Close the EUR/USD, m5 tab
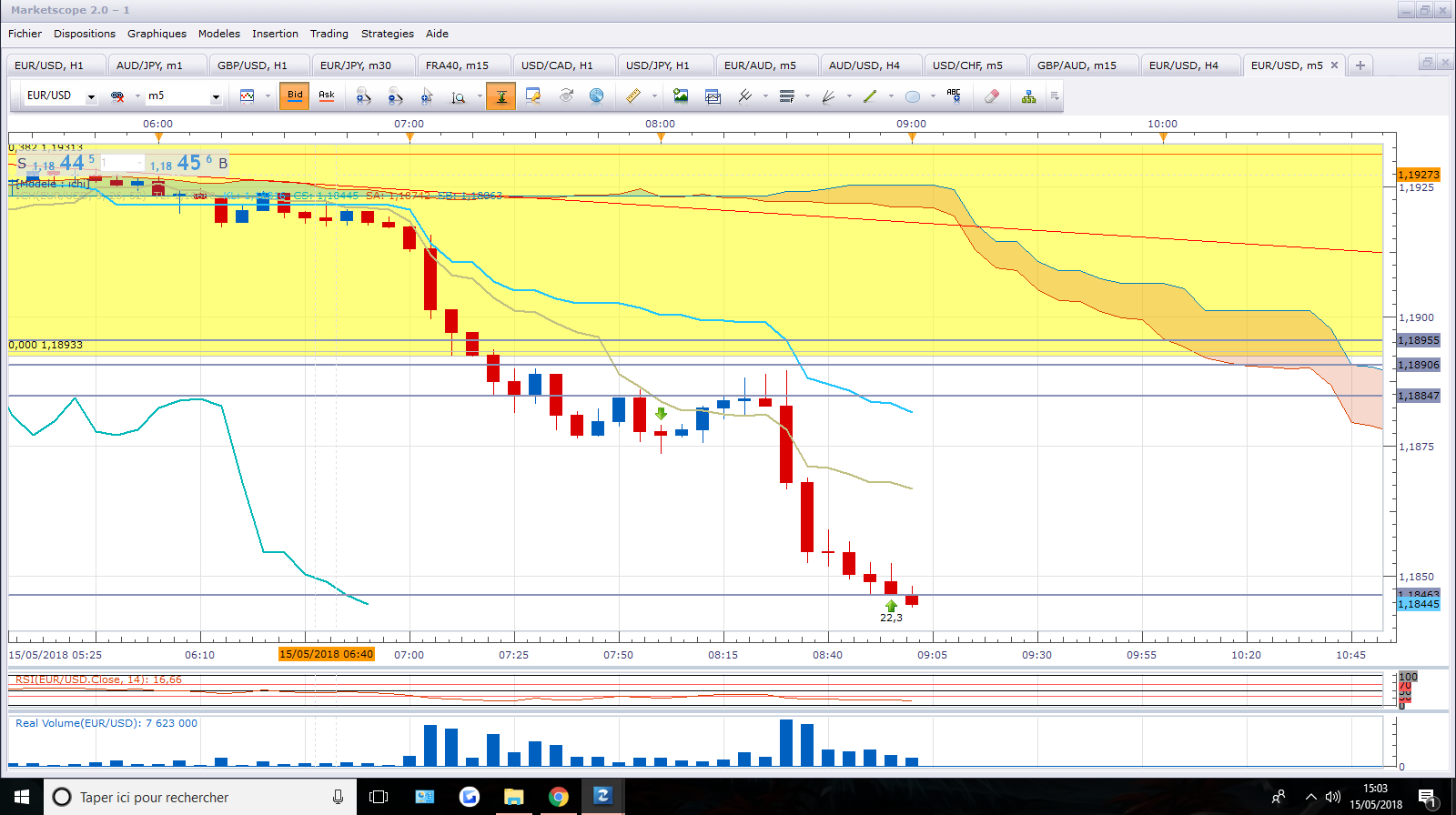Image resolution: width=1456 pixels, height=815 pixels. 1334,65
